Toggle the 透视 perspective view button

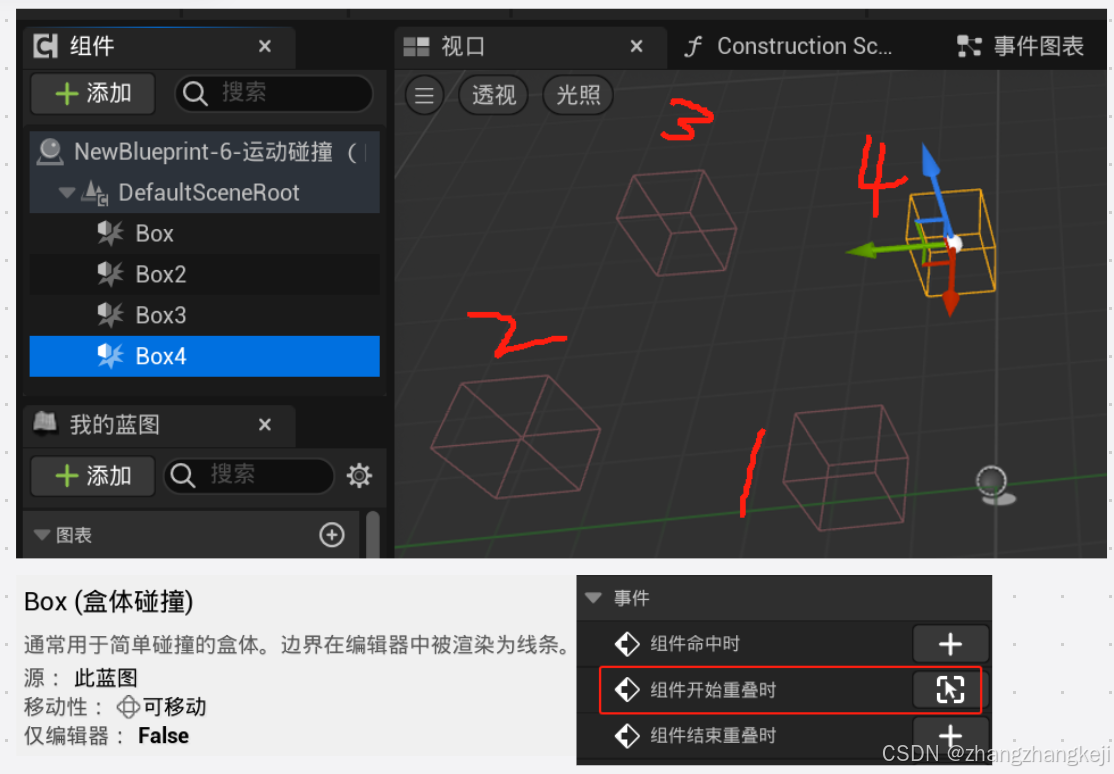493,95
